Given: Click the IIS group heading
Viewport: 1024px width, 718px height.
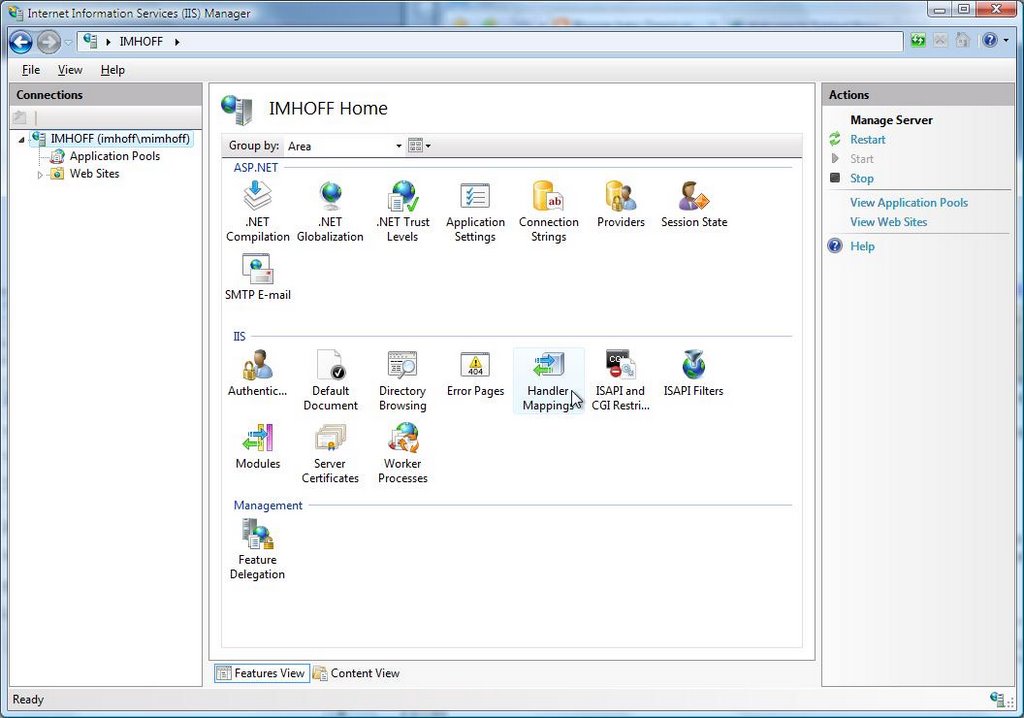Looking at the screenshot, I should coord(239,336).
